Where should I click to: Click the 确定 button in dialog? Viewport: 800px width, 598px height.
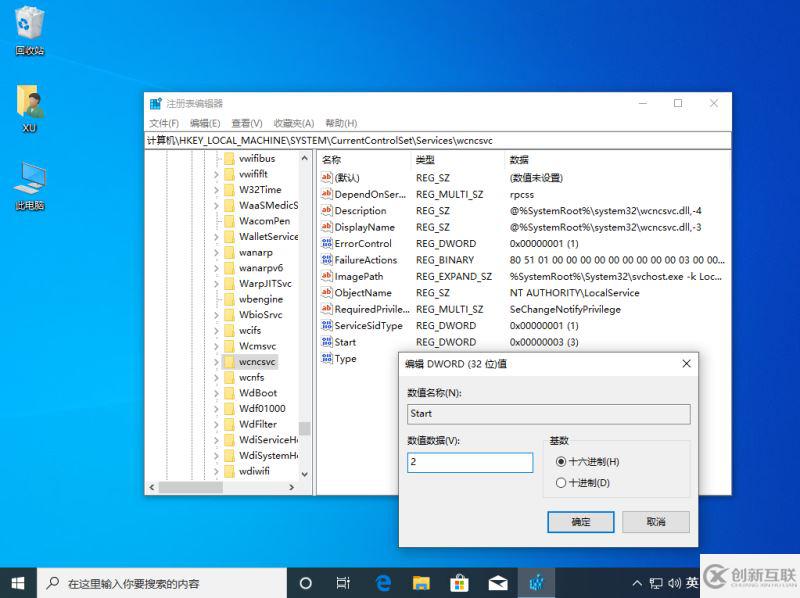pyautogui.click(x=580, y=522)
